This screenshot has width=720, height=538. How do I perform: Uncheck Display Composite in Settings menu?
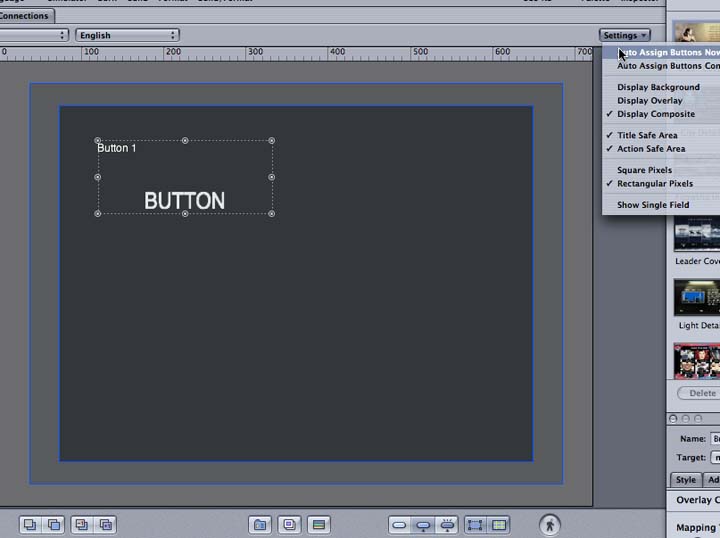655,114
